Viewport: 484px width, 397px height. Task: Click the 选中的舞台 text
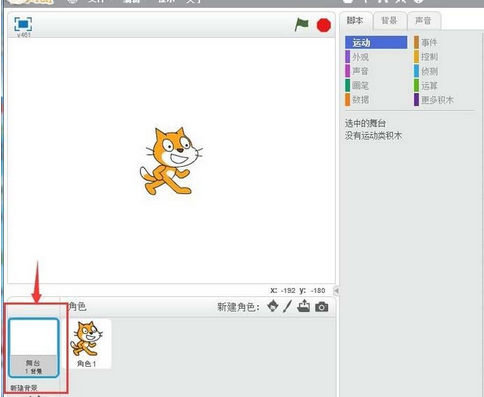coord(365,123)
